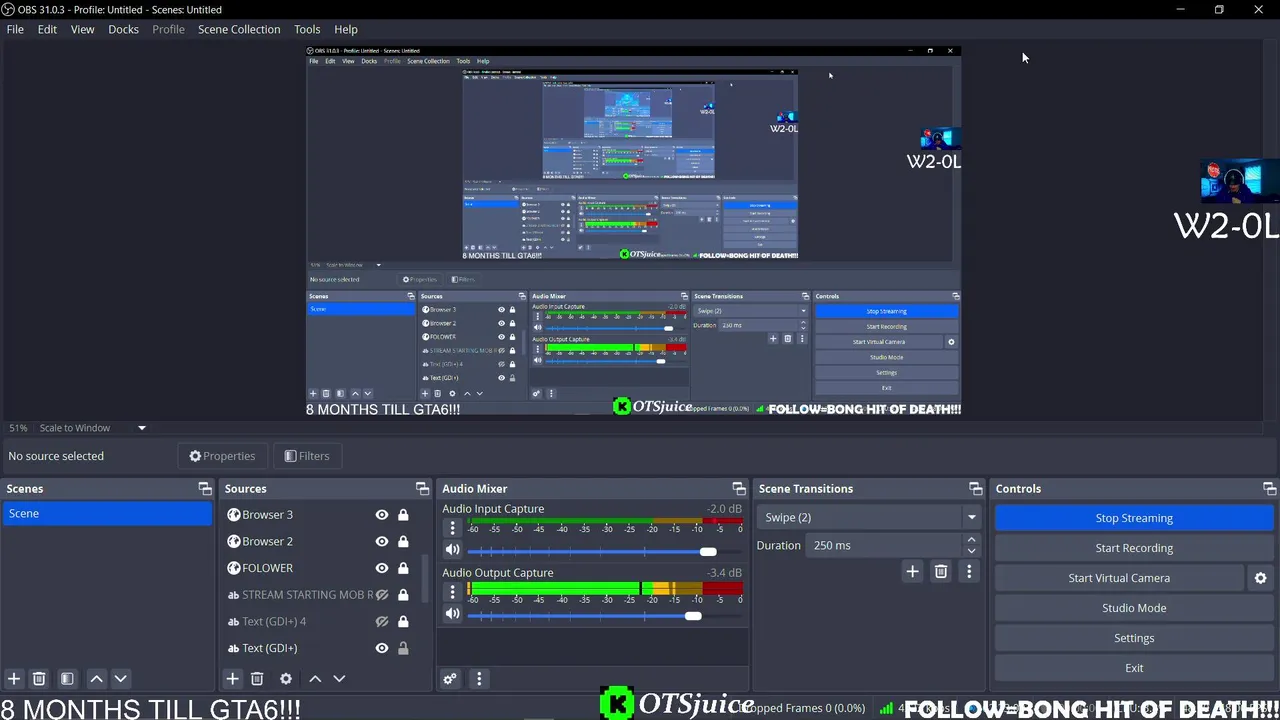Image resolution: width=1280 pixels, height=720 pixels.
Task: Add a new scene with plus icon
Action: [x=14, y=678]
